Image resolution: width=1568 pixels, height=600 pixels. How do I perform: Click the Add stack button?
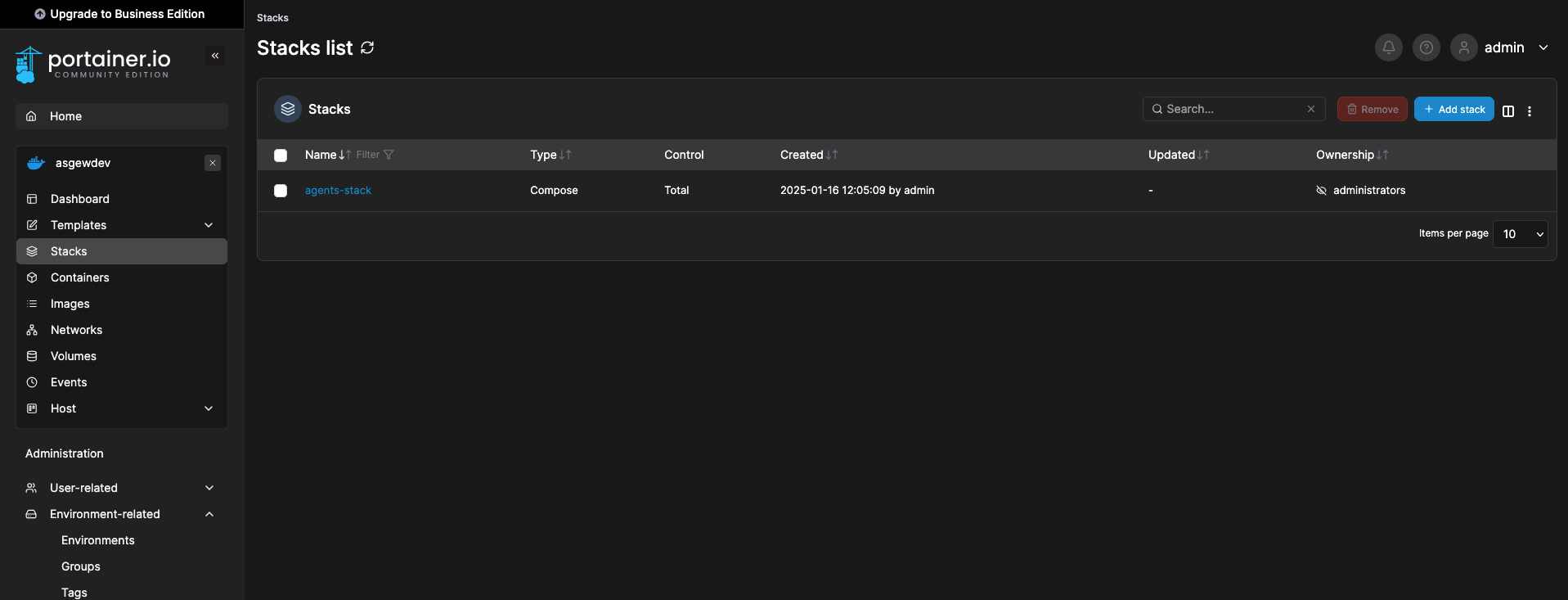coord(1453,109)
